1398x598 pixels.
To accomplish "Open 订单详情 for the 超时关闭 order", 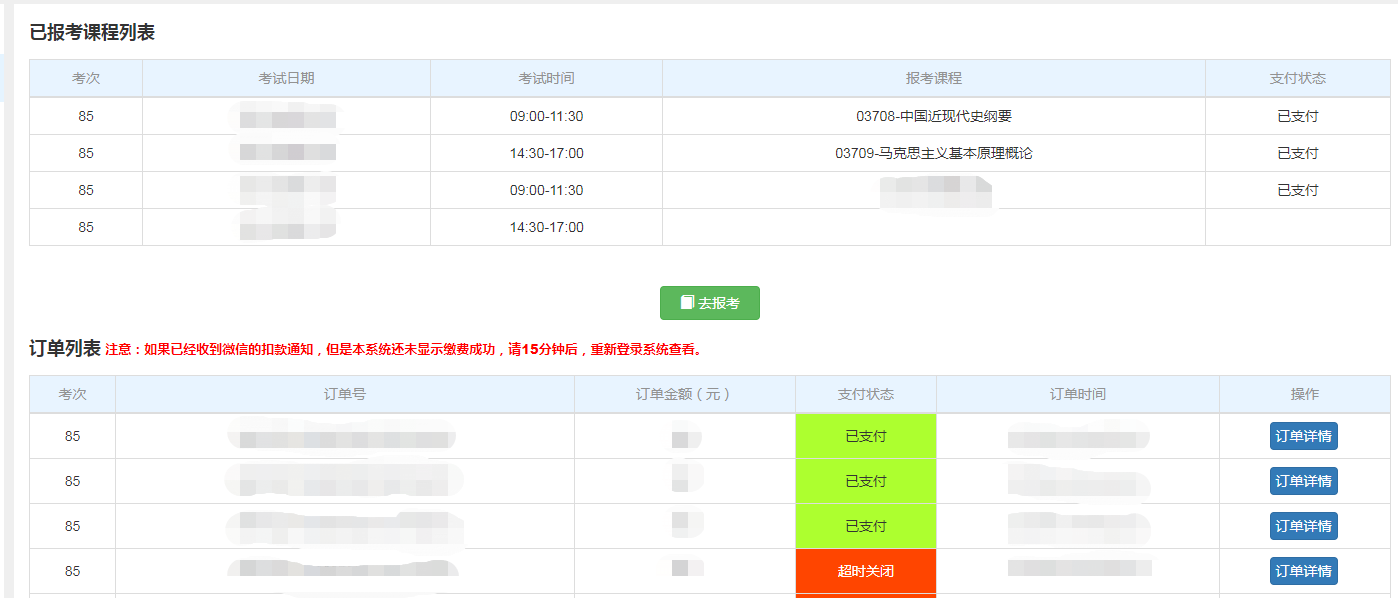I will point(1302,570).
